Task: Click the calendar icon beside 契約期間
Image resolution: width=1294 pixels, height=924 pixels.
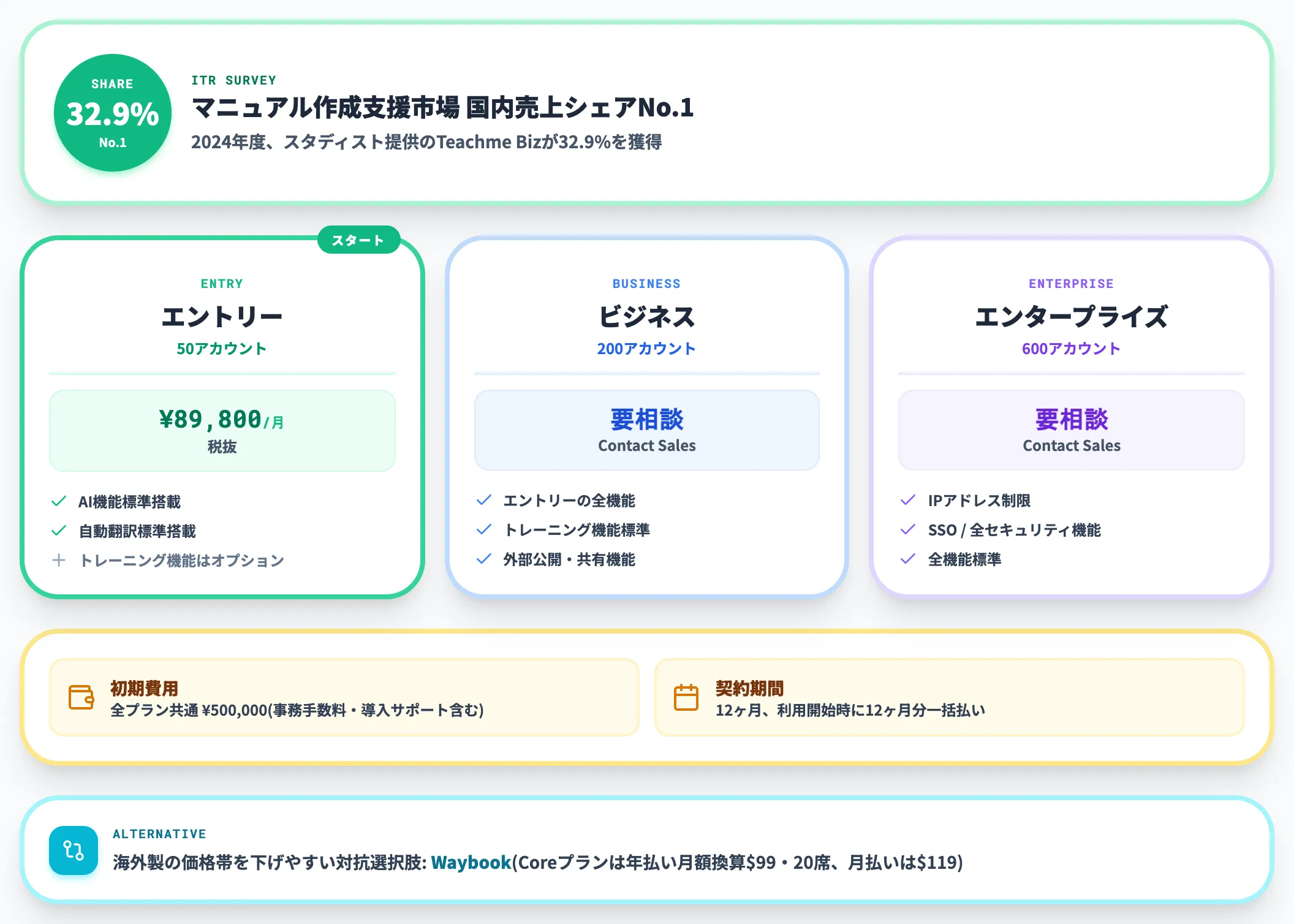Action: [686, 697]
